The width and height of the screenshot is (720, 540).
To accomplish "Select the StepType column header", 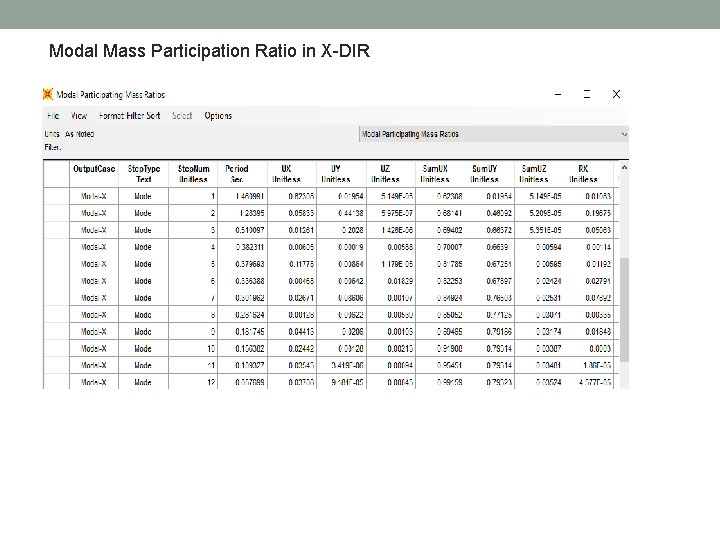I will tap(143, 174).
